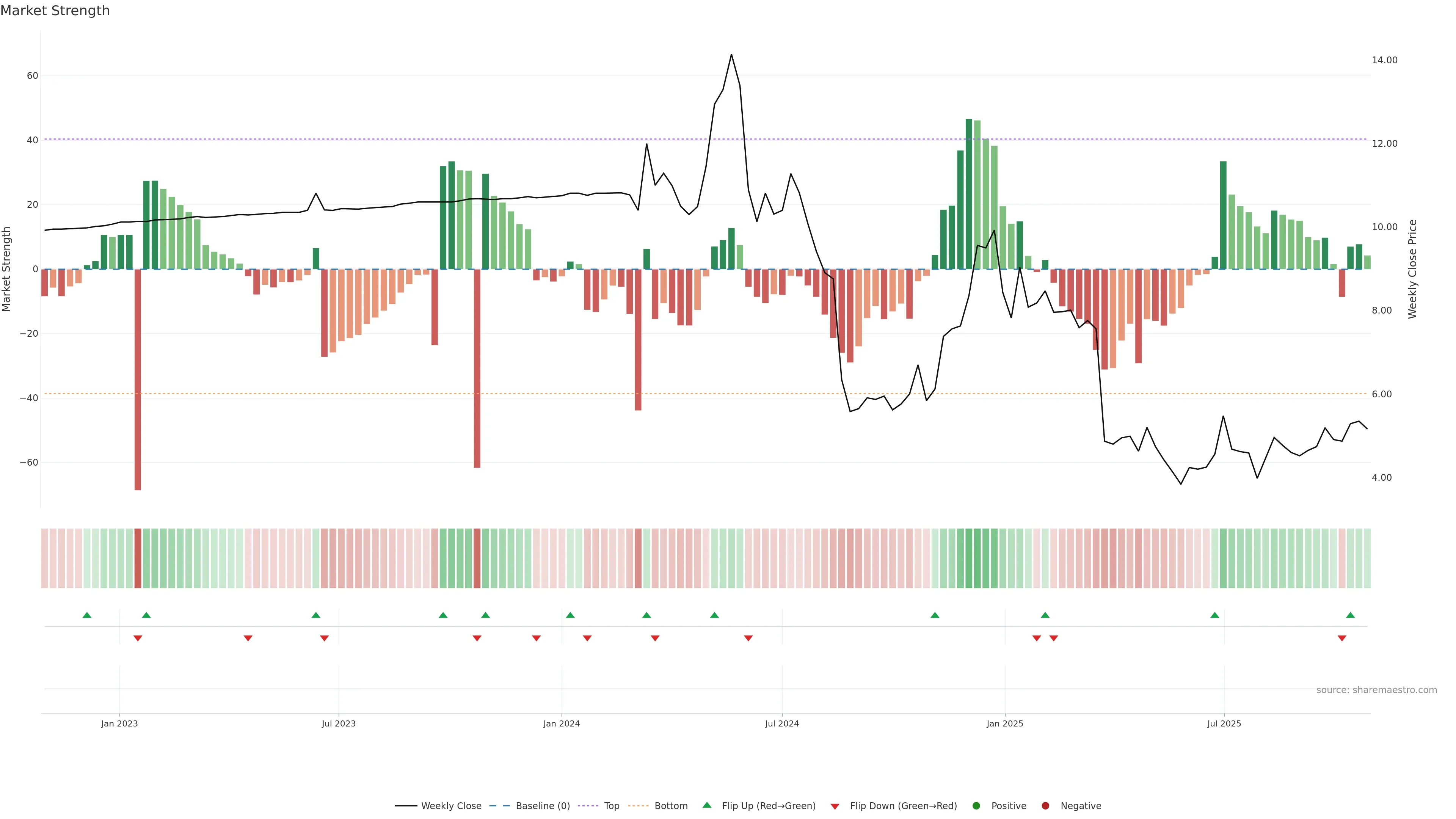Click the red triangle icon in the legend

pyautogui.click(x=835, y=806)
